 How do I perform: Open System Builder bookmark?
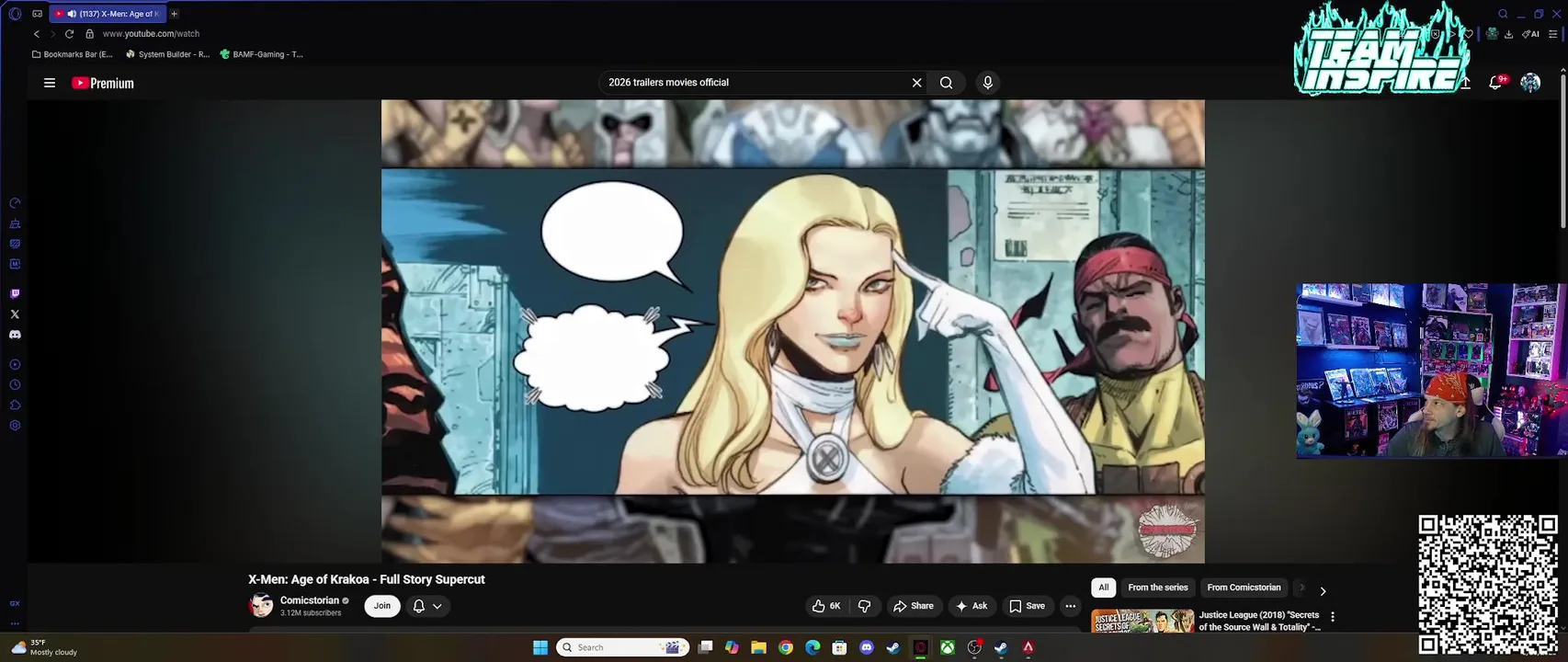click(167, 54)
